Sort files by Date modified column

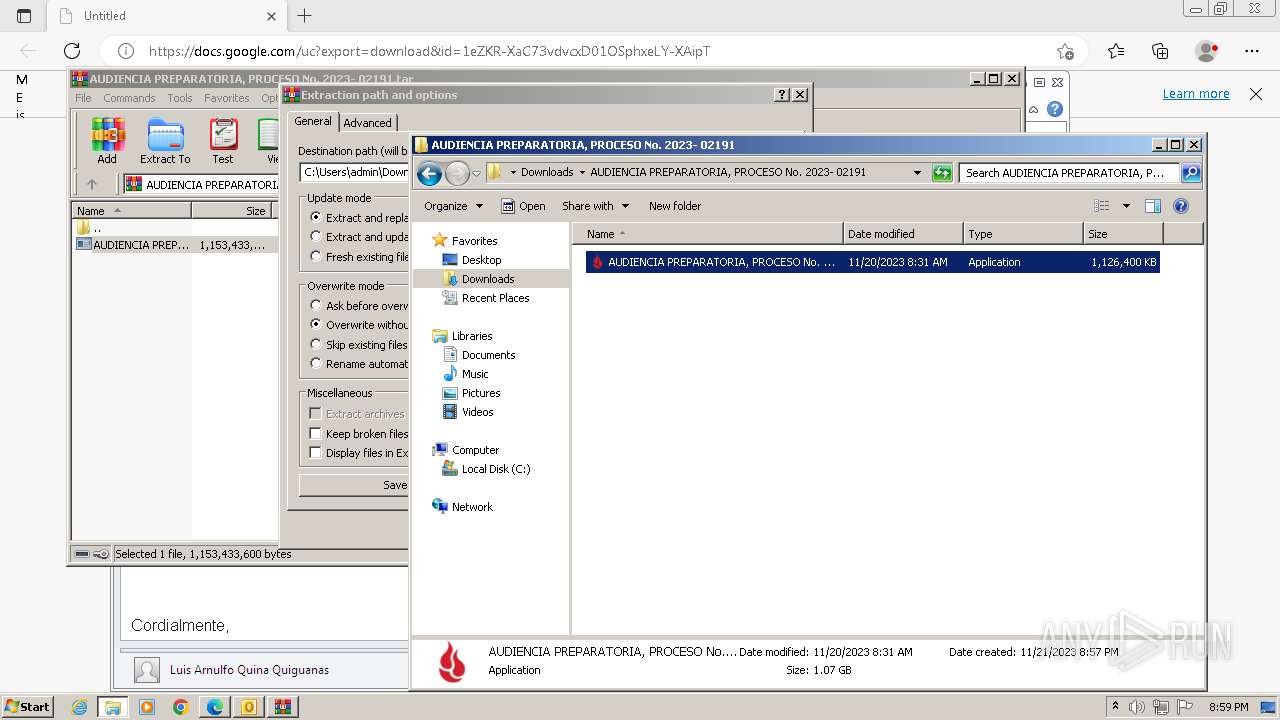[x=903, y=234]
